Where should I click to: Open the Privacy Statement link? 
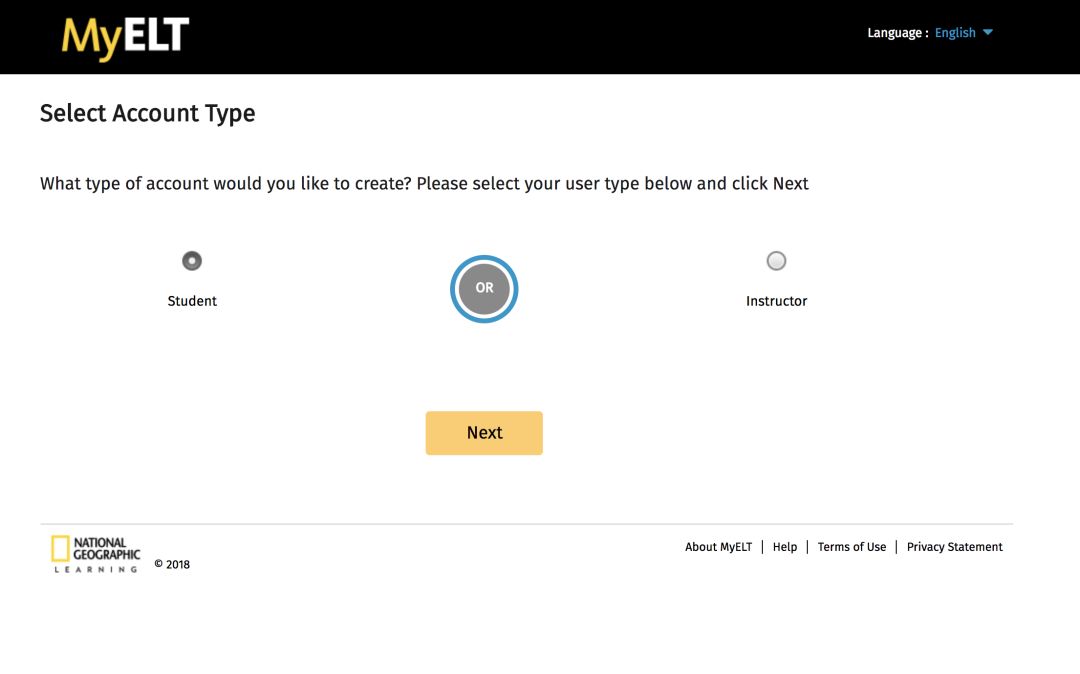click(x=955, y=547)
